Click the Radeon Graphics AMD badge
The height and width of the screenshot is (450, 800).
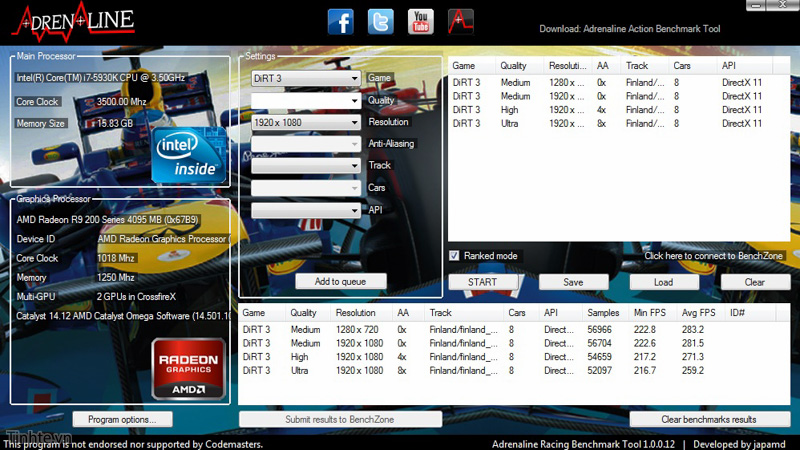188,369
